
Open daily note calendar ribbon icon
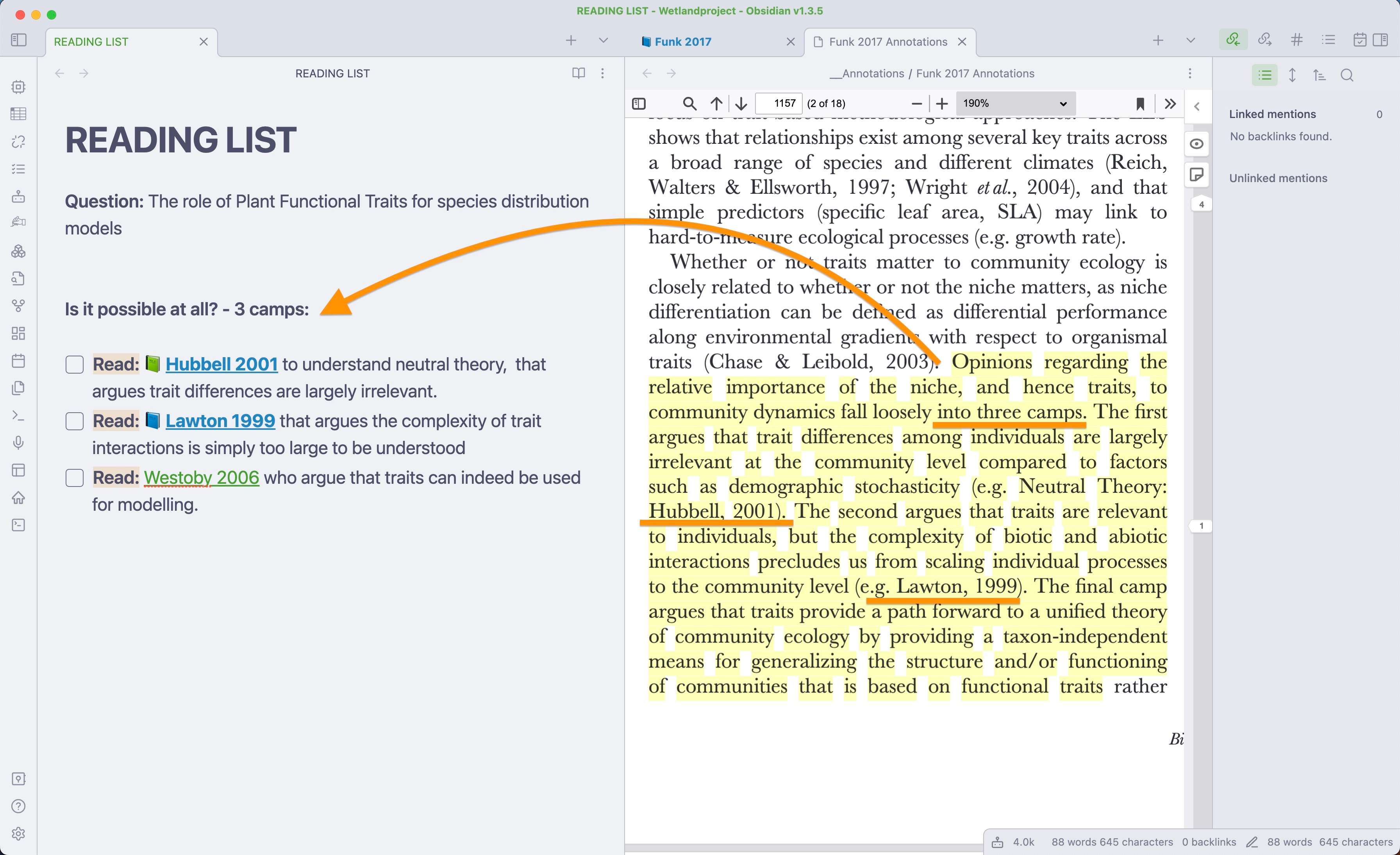click(18, 361)
